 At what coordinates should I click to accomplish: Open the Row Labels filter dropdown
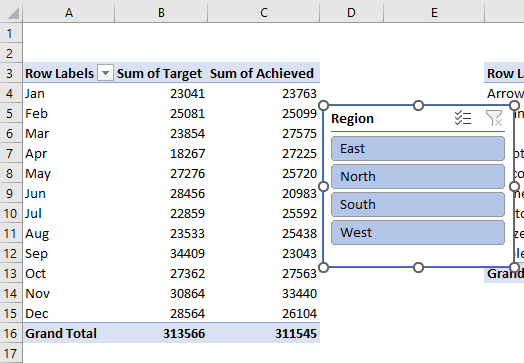click(105, 73)
